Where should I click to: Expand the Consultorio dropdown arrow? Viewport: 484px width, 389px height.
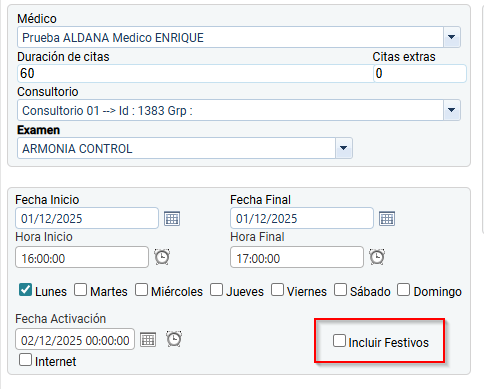[452, 110]
